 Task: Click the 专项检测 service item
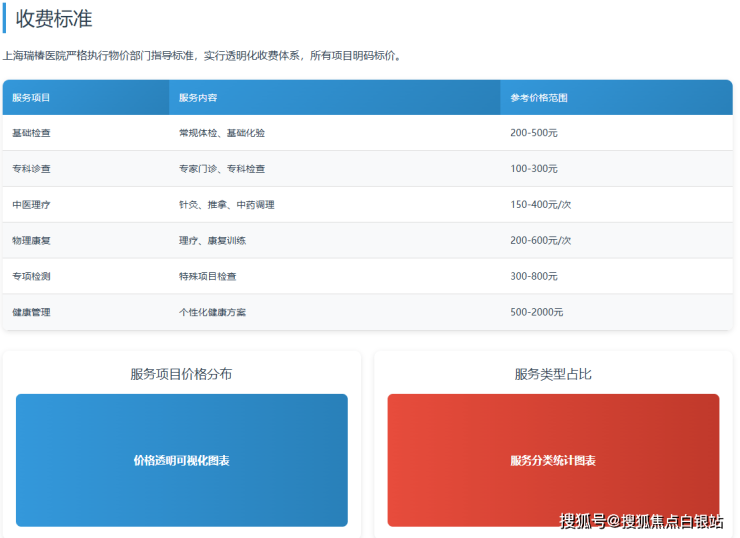(x=31, y=277)
